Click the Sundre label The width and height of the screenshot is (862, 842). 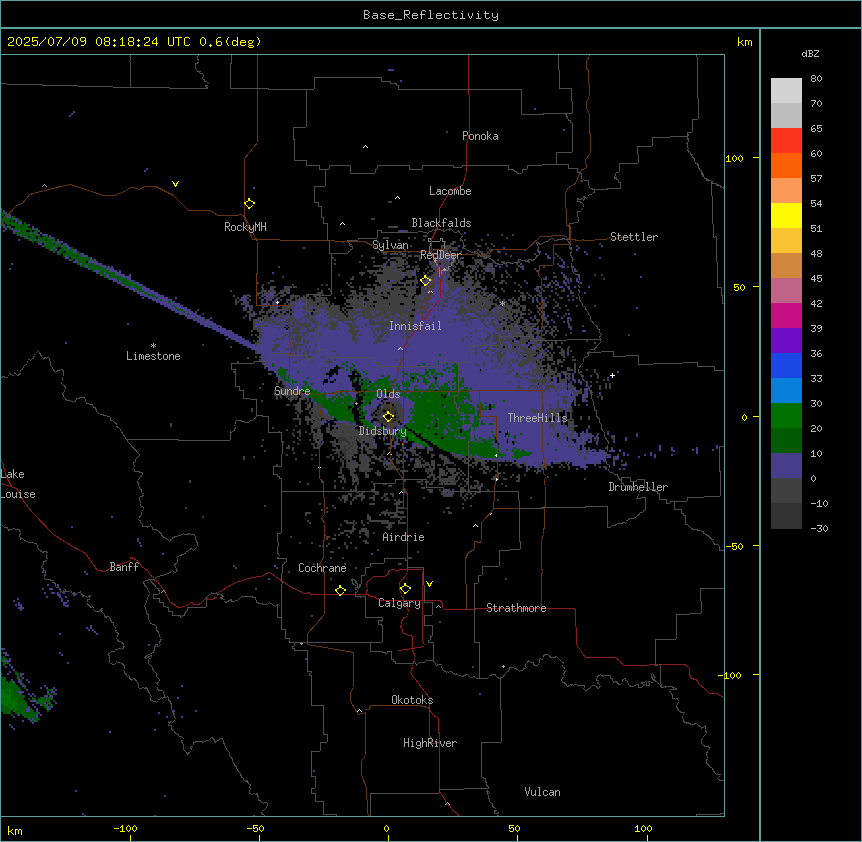point(292,391)
